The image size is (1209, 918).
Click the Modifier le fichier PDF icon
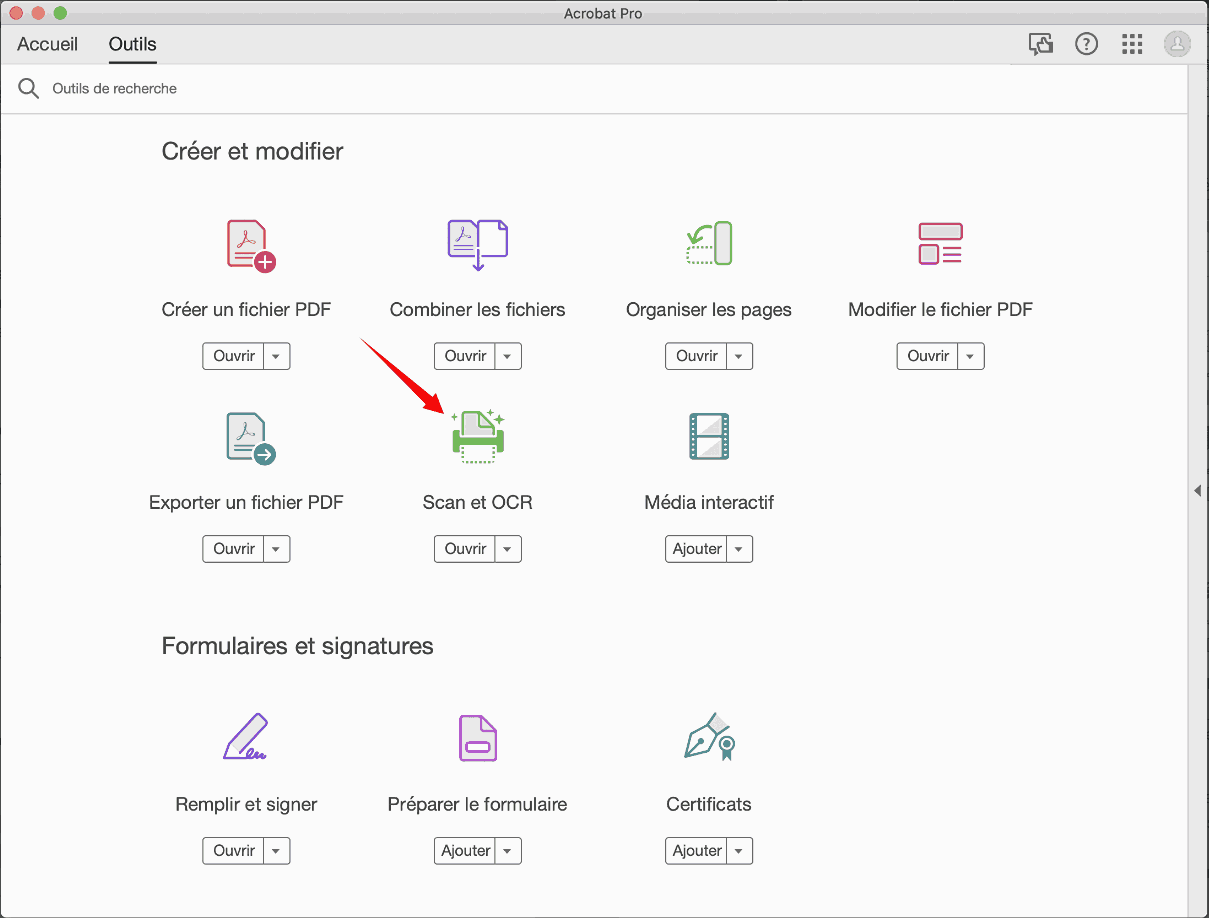pyautogui.click(x=940, y=243)
